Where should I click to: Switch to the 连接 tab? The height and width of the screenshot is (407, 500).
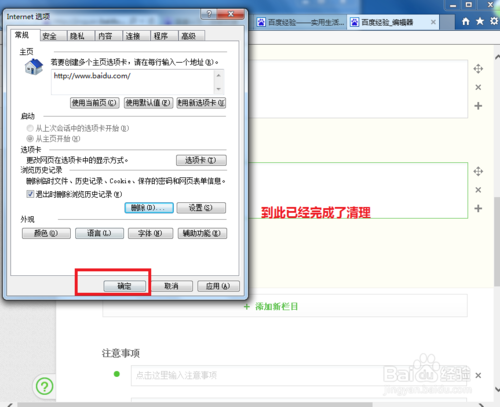click(x=133, y=36)
